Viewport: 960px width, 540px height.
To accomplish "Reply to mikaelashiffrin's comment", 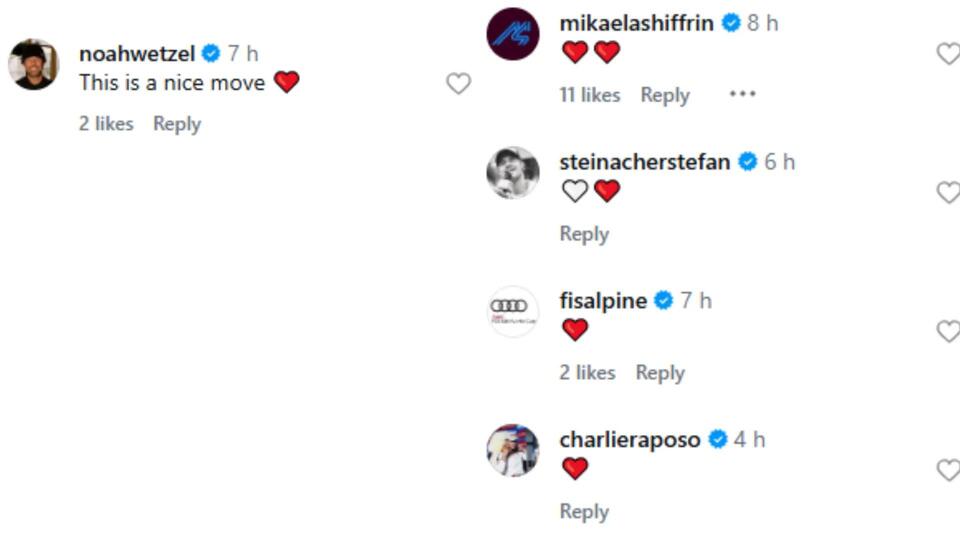I will coord(665,95).
